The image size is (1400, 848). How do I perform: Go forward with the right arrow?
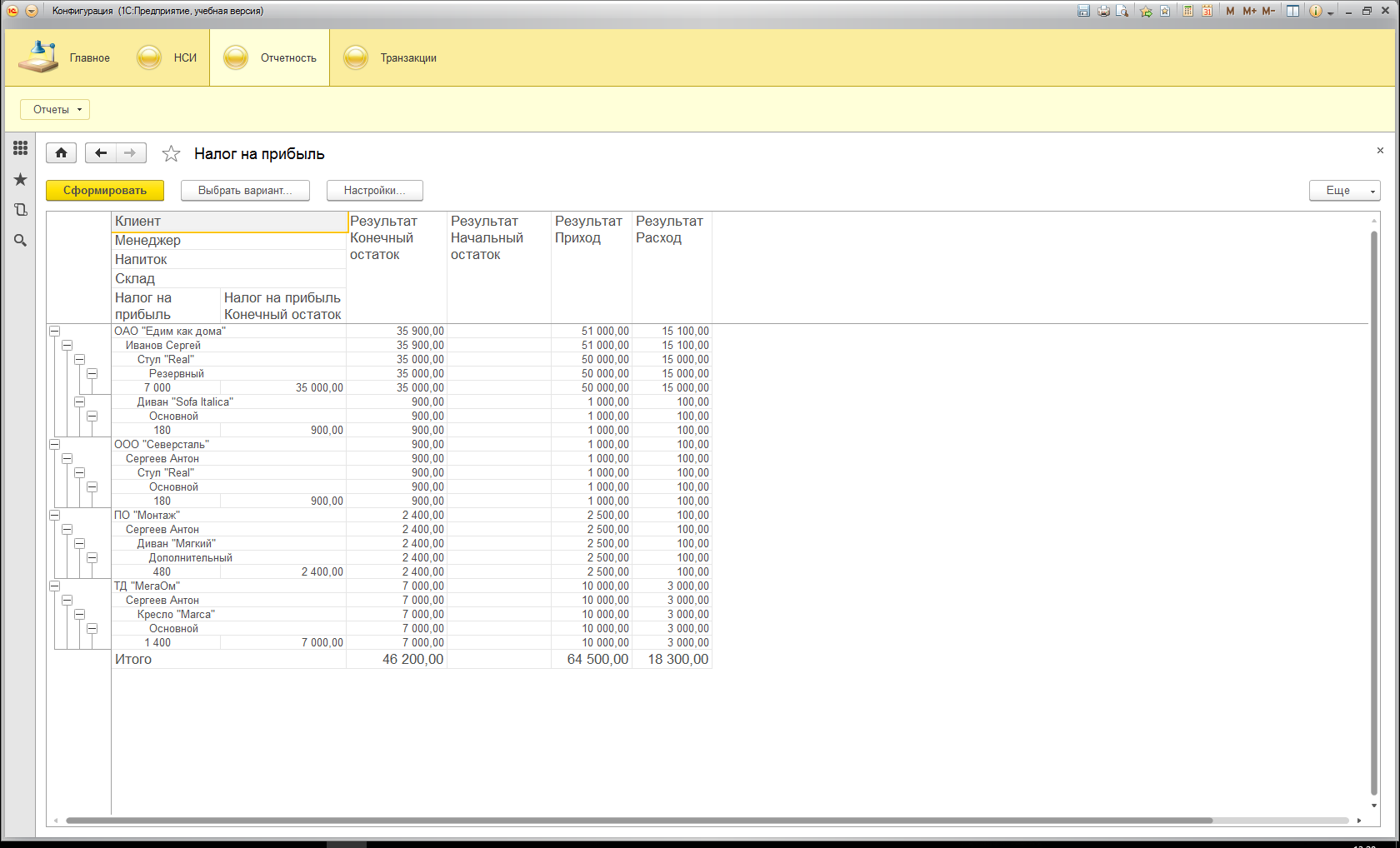[x=130, y=152]
